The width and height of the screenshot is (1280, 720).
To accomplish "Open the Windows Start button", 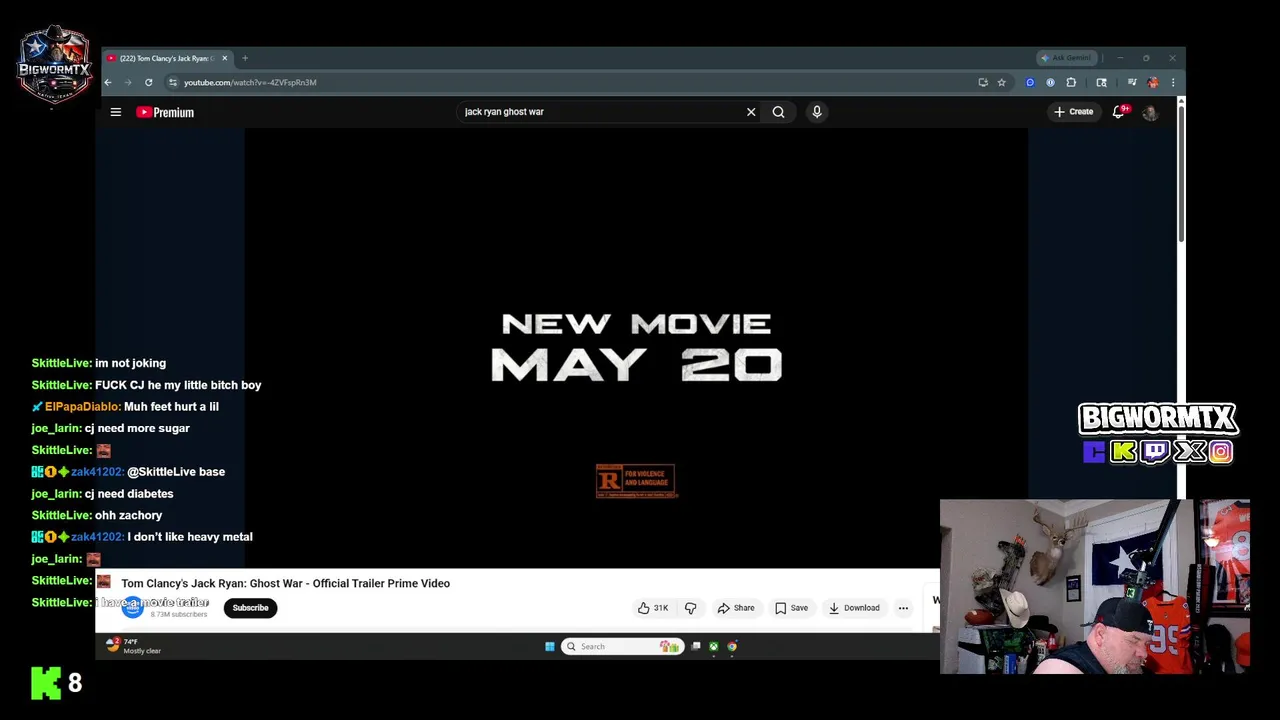I will click(549, 647).
